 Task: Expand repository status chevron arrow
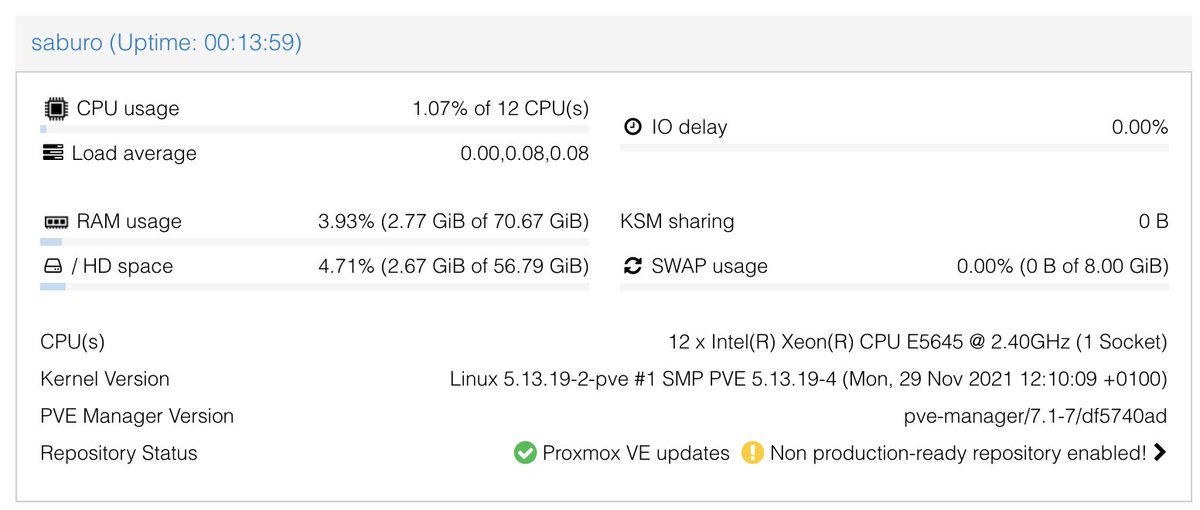tap(1160, 453)
